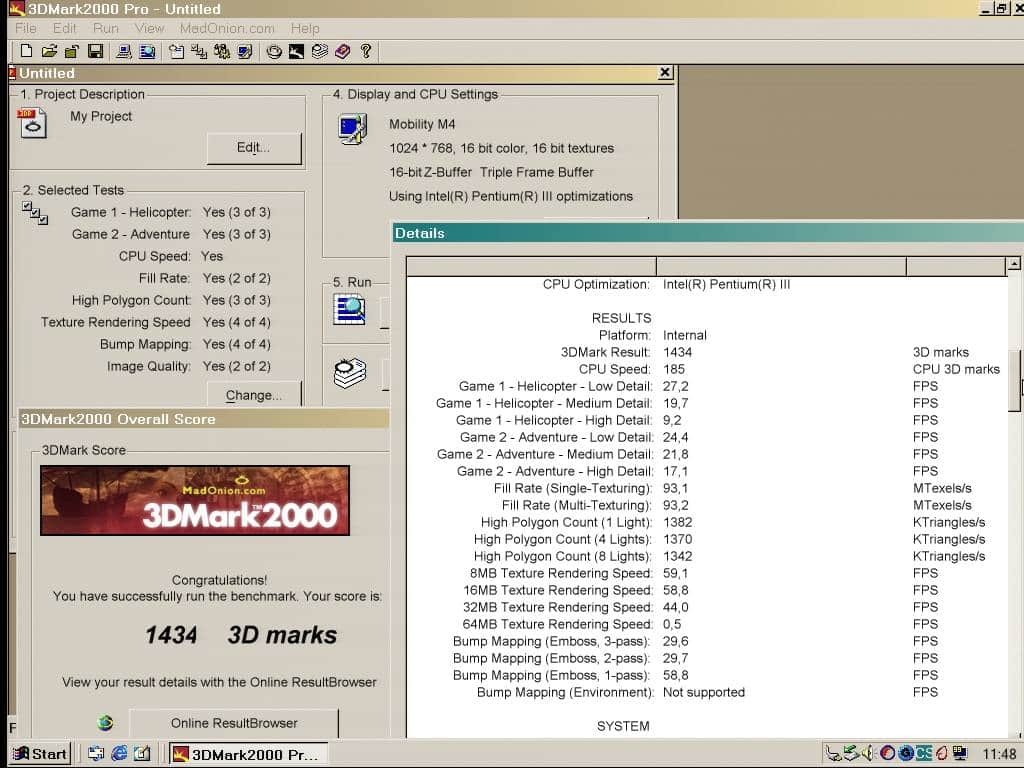Click the Project Description document icon
Viewport: 1024px width, 768px height.
pyautogui.click(x=32, y=123)
